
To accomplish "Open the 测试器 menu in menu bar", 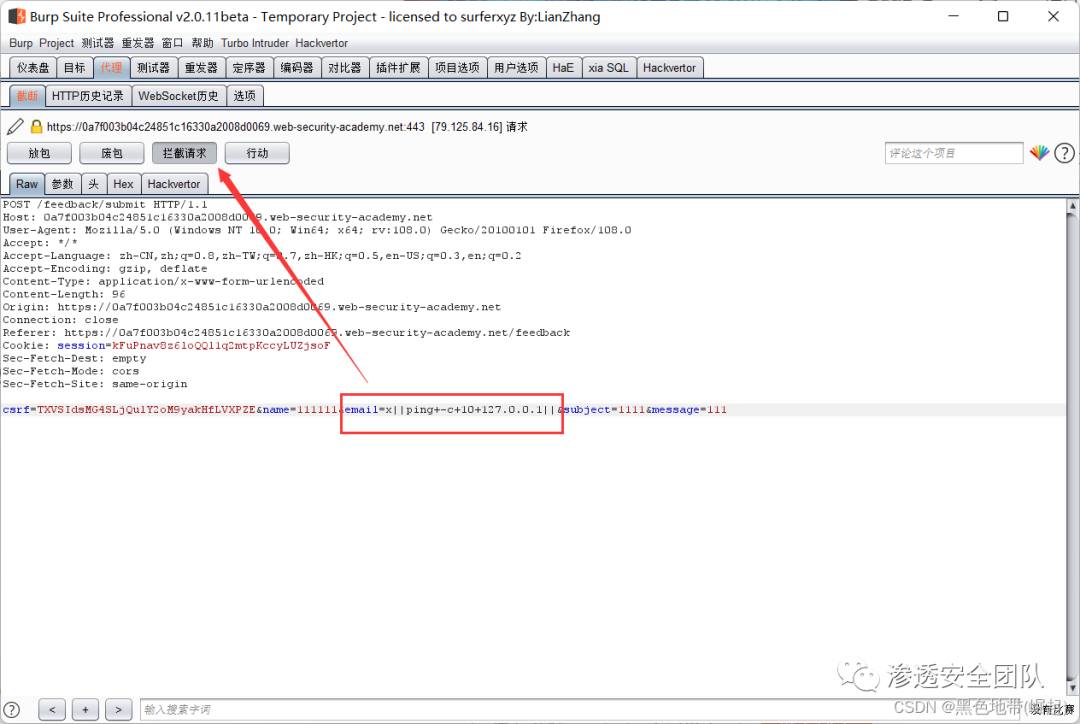I will pyautogui.click(x=98, y=43).
